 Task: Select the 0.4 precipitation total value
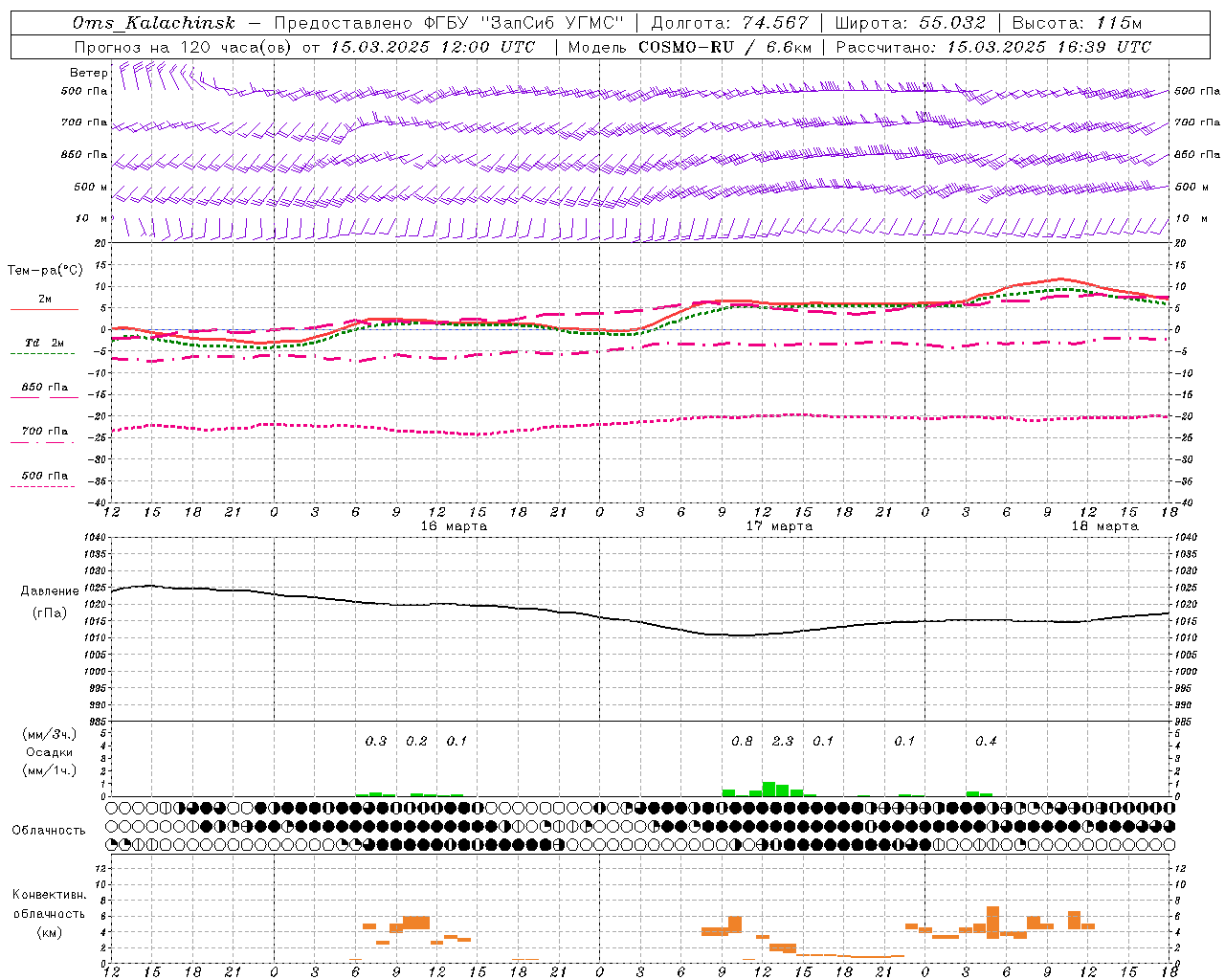click(x=986, y=741)
